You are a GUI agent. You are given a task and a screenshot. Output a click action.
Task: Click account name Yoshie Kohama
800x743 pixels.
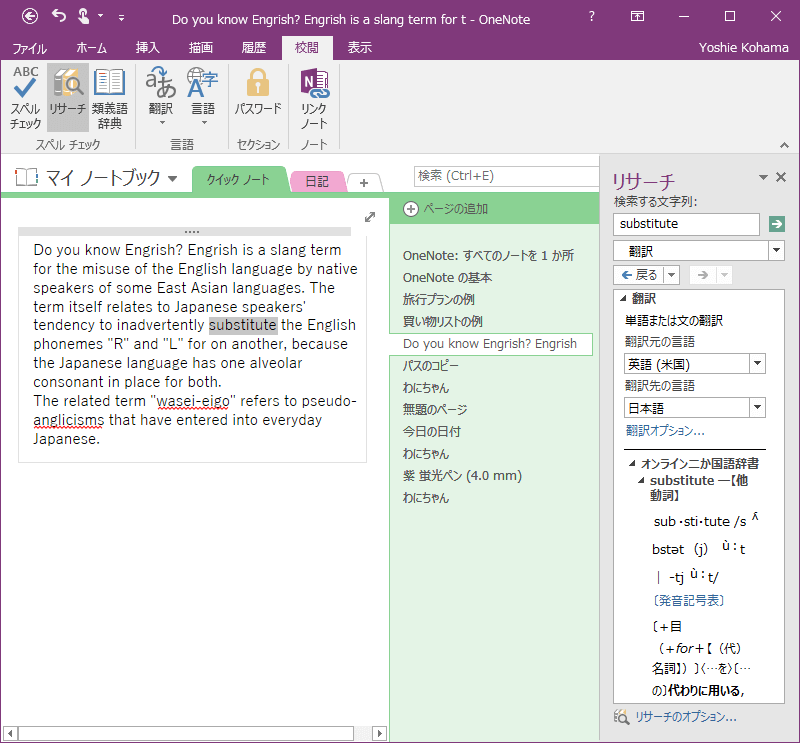coord(743,47)
